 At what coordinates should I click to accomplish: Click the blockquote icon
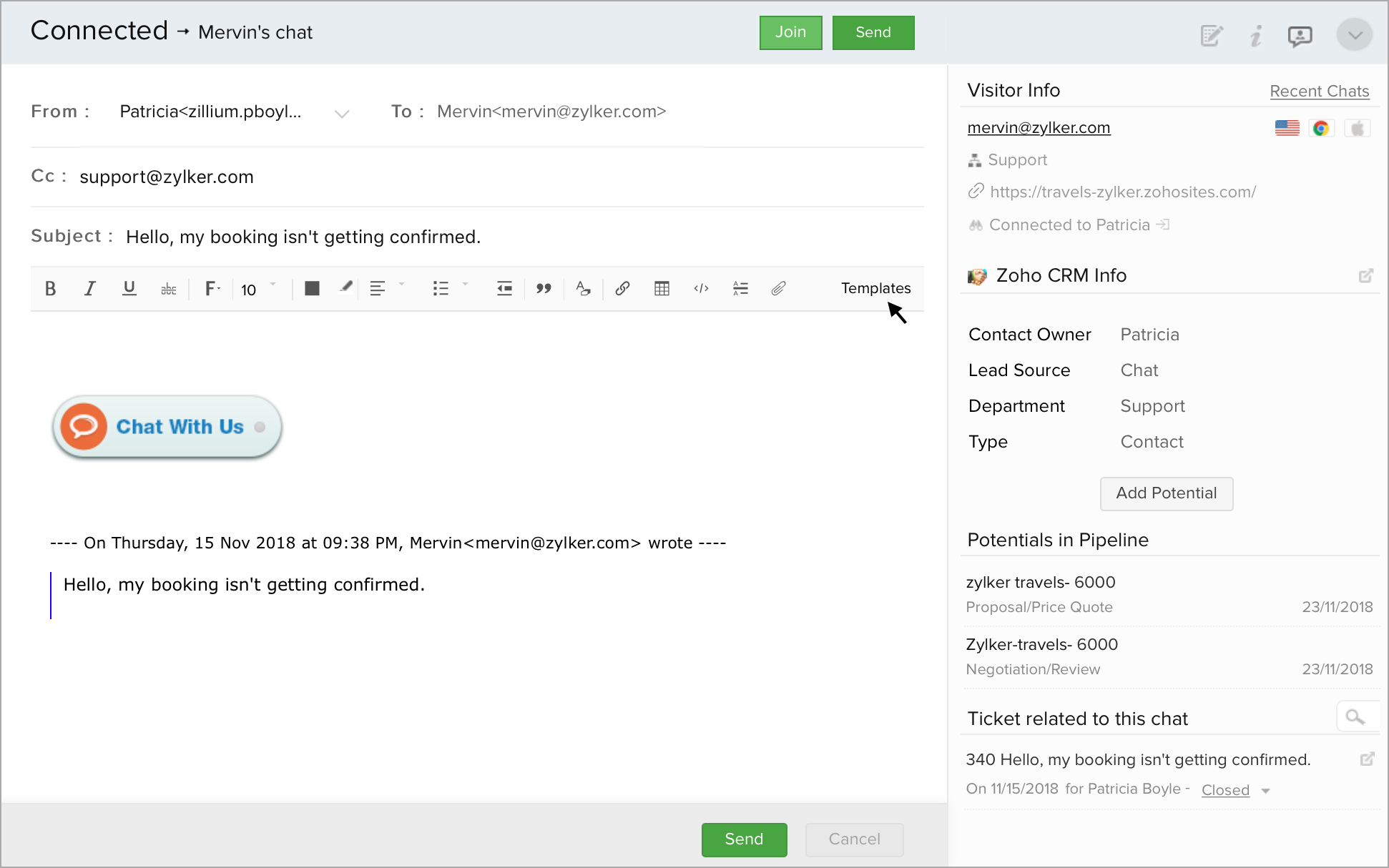click(544, 288)
